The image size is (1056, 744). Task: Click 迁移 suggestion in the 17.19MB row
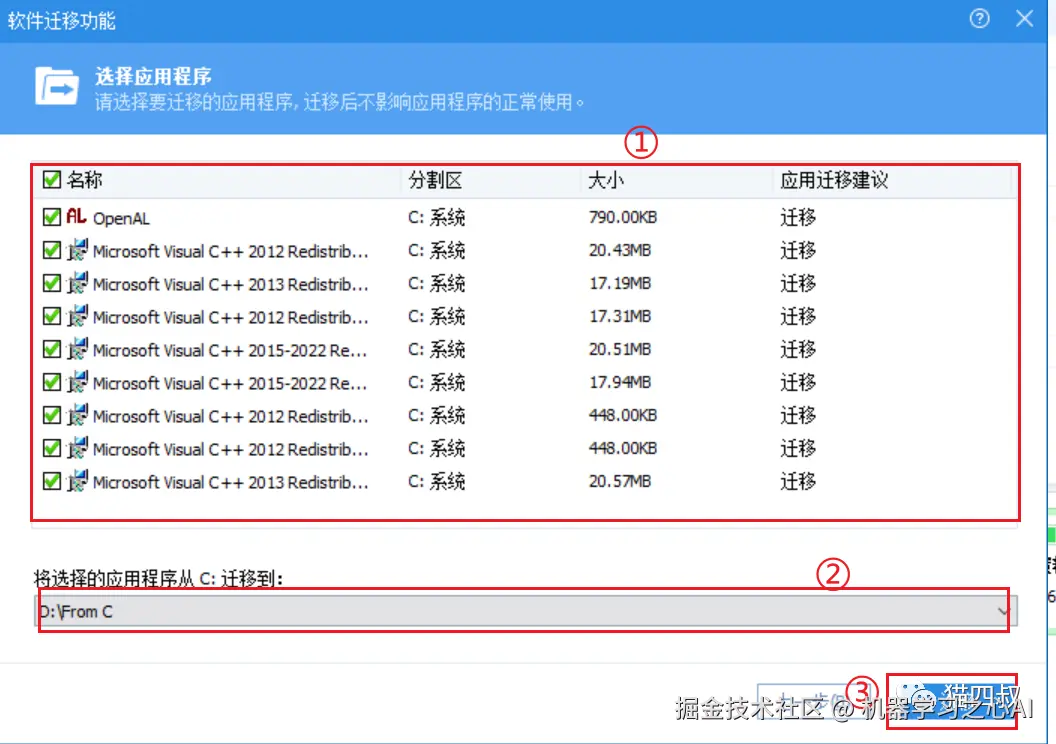coord(798,283)
